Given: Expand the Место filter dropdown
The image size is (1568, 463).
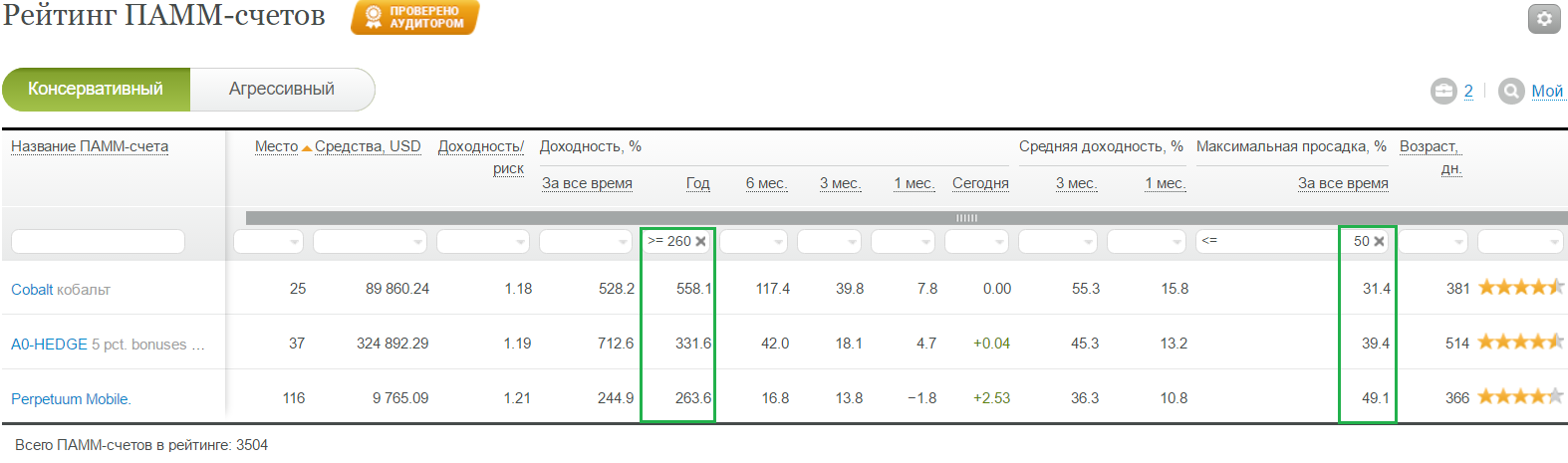Looking at the screenshot, I should tap(294, 241).
